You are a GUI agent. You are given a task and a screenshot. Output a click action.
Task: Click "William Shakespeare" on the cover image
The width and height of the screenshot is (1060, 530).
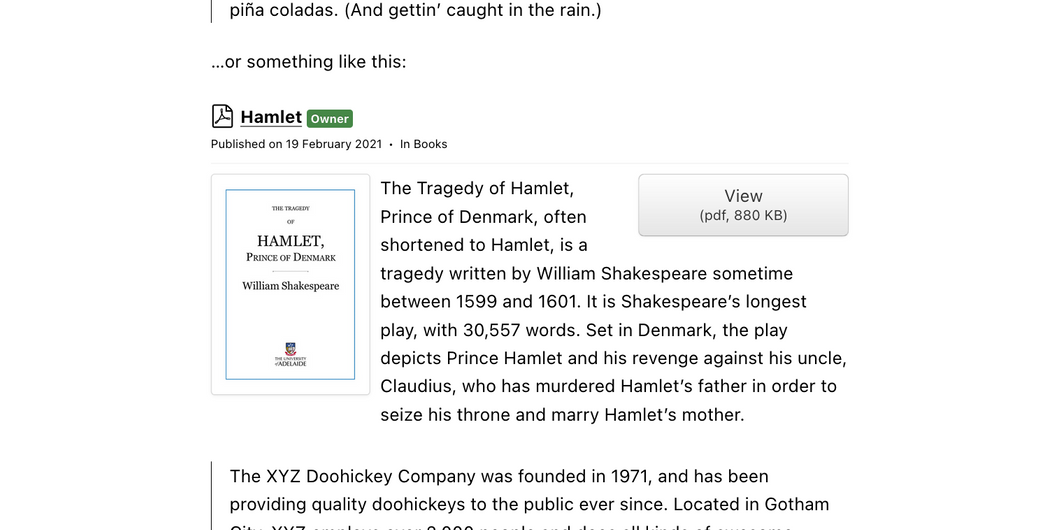[291, 286]
